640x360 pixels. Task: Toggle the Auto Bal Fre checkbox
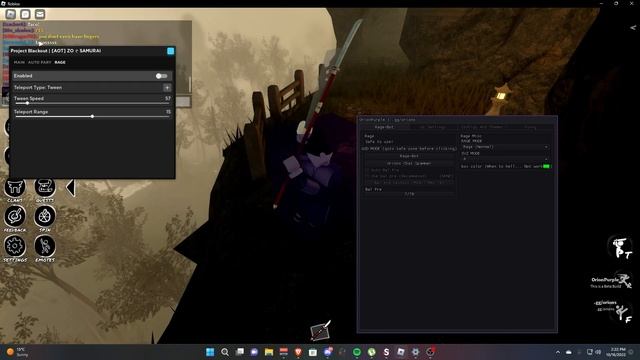click(367, 170)
